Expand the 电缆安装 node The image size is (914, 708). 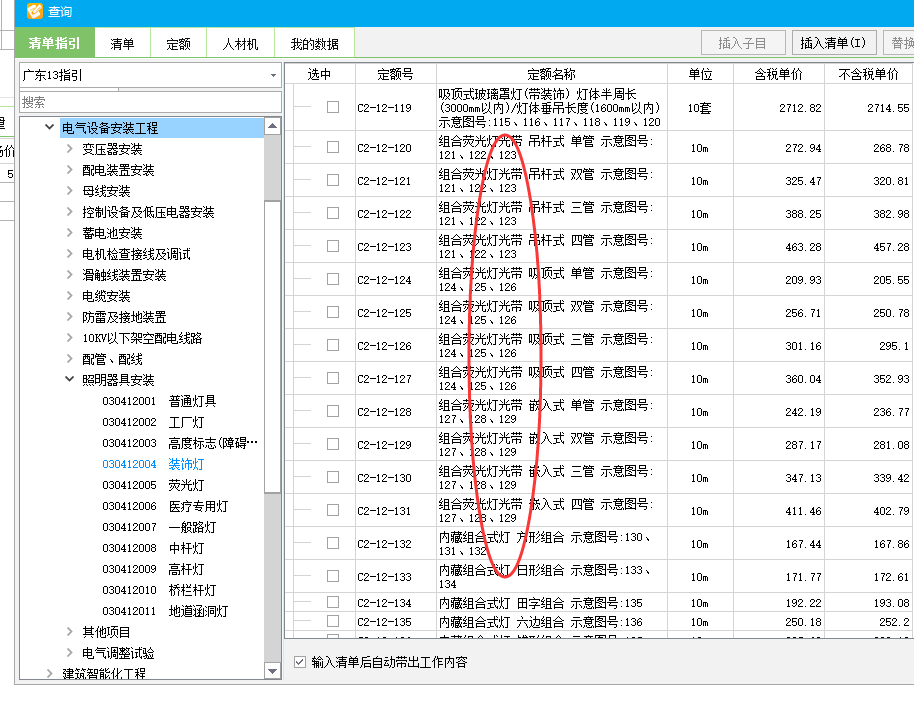[x=70, y=295]
